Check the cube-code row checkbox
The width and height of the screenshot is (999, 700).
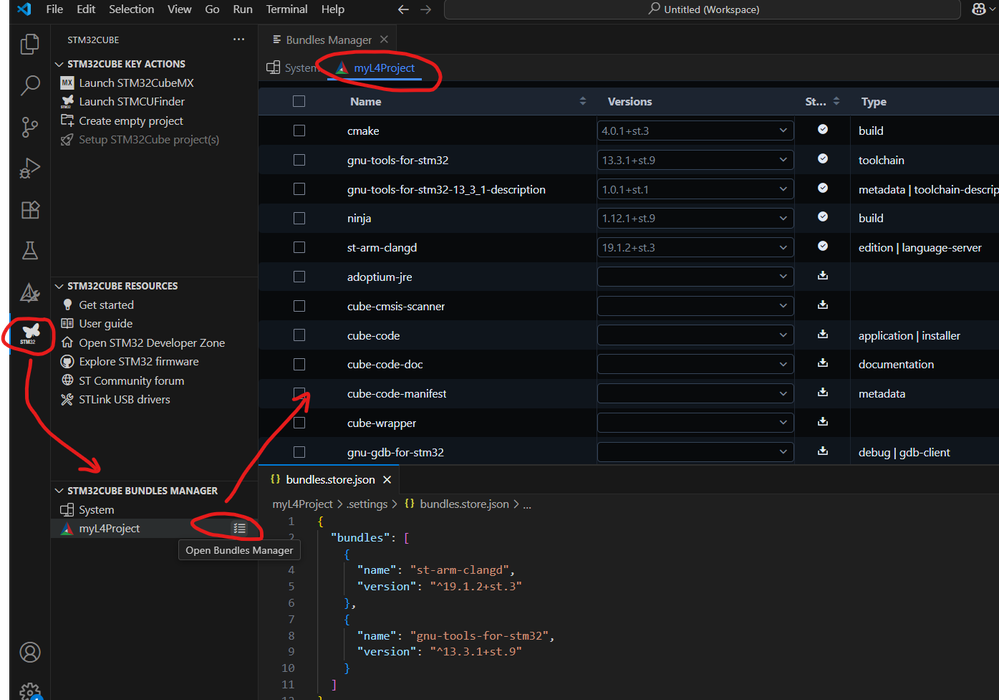(x=299, y=335)
